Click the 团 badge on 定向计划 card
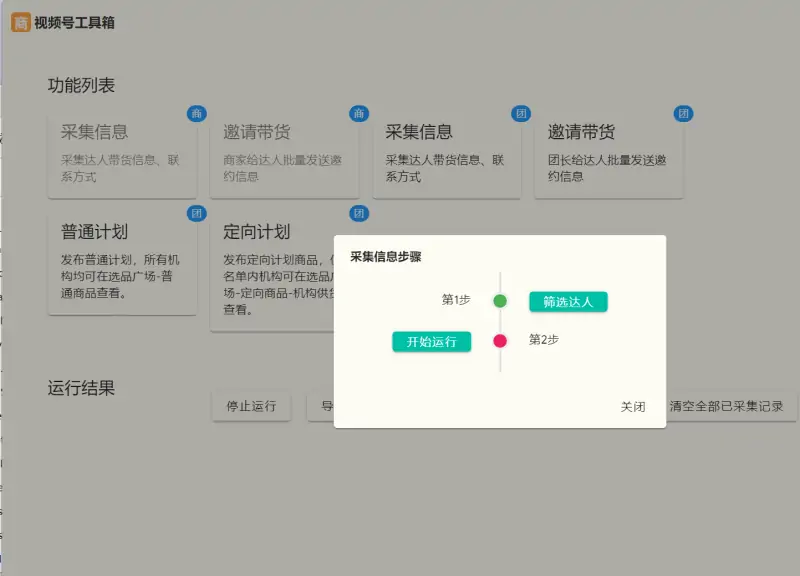 click(x=359, y=213)
